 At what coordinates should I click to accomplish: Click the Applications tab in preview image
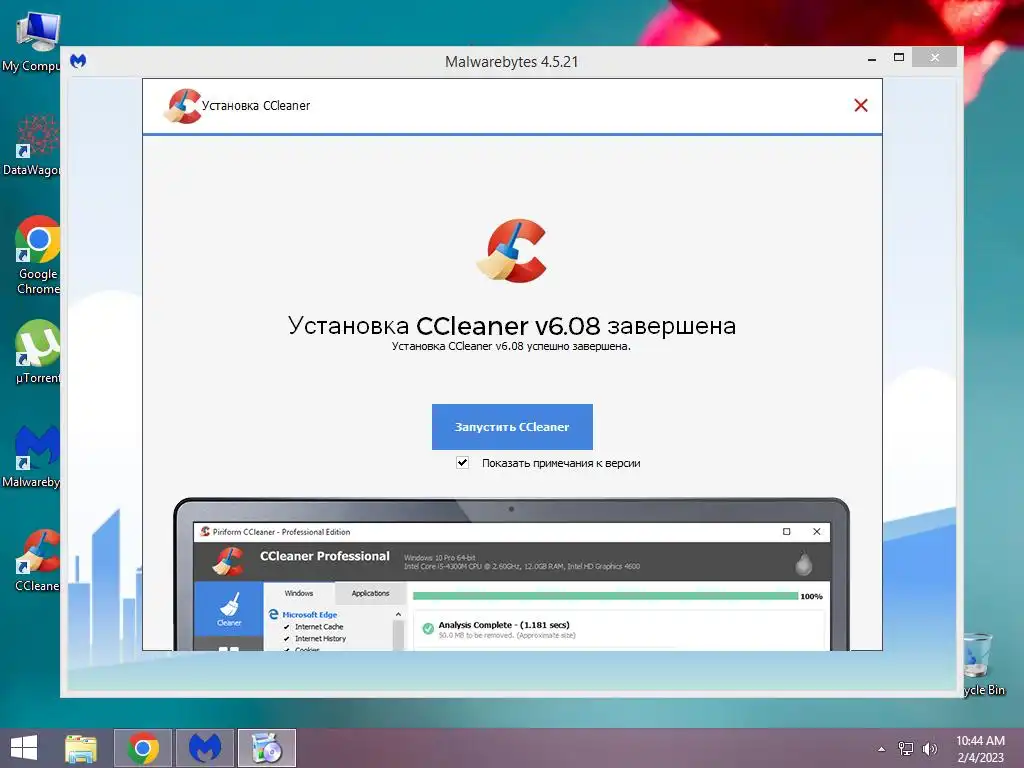pos(370,593)
